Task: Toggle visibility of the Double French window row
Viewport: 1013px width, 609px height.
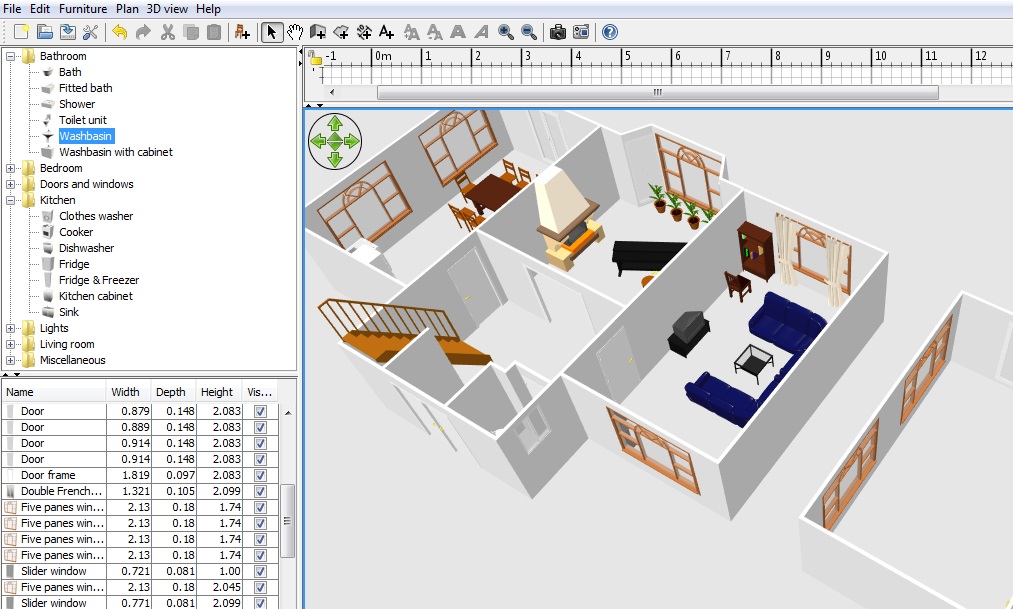Action: [x=260, y=491]
